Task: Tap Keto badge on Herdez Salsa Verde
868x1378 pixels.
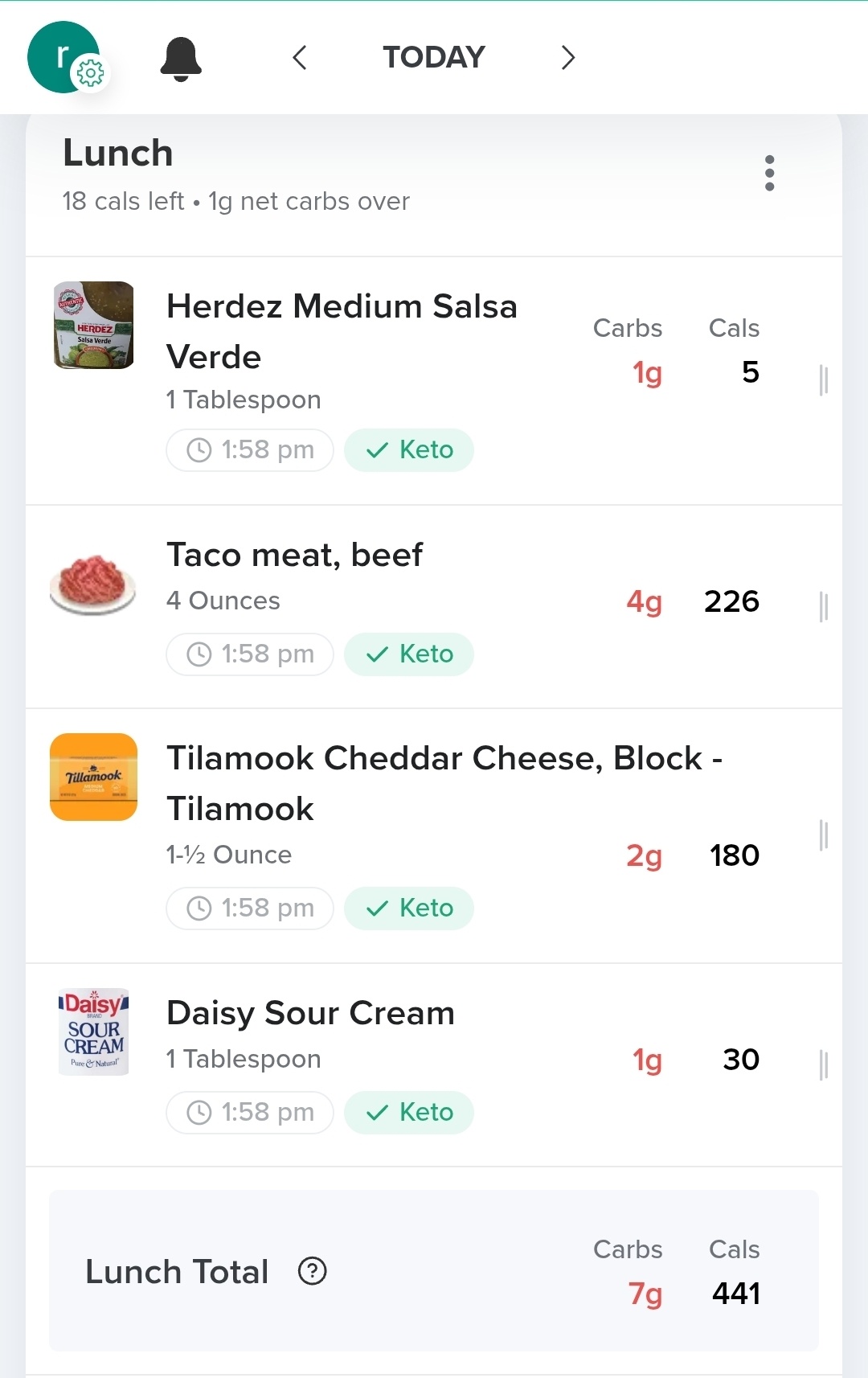Action: 409,450
